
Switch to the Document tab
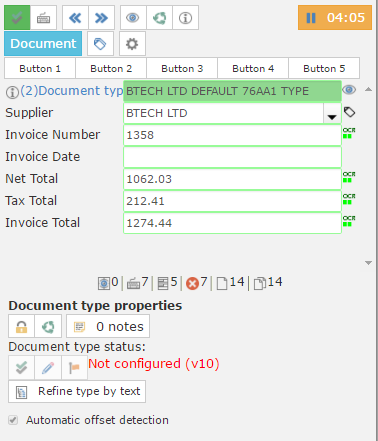click(x=43, y=44)
